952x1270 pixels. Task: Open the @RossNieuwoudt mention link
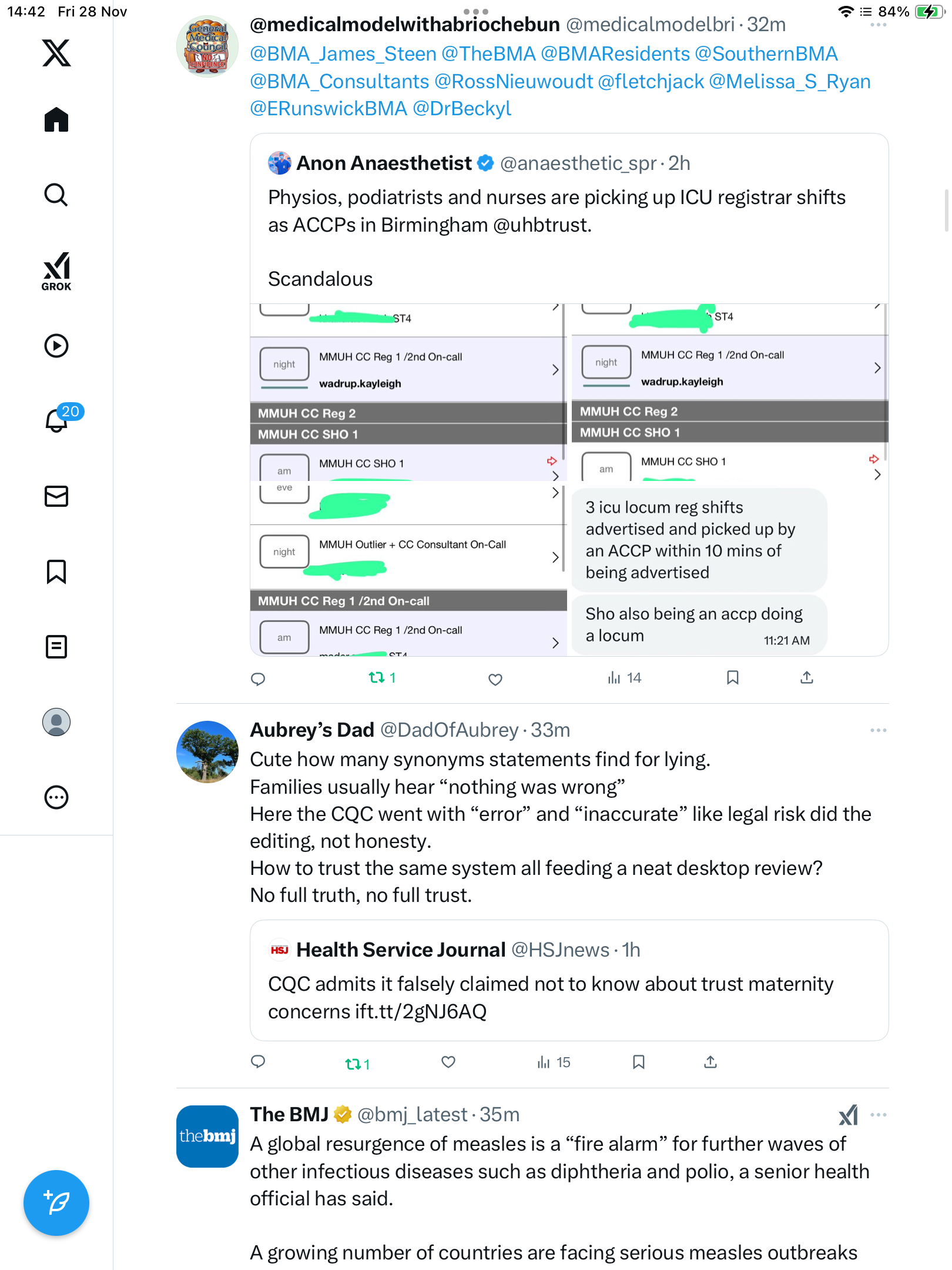[513, 82]
